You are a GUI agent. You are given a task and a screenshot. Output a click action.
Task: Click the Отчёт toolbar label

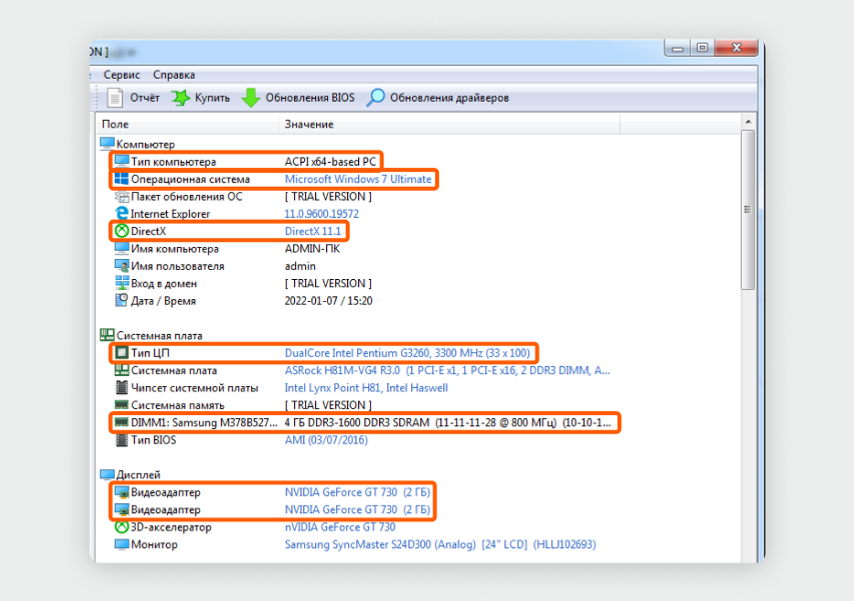tap(144, 98)
